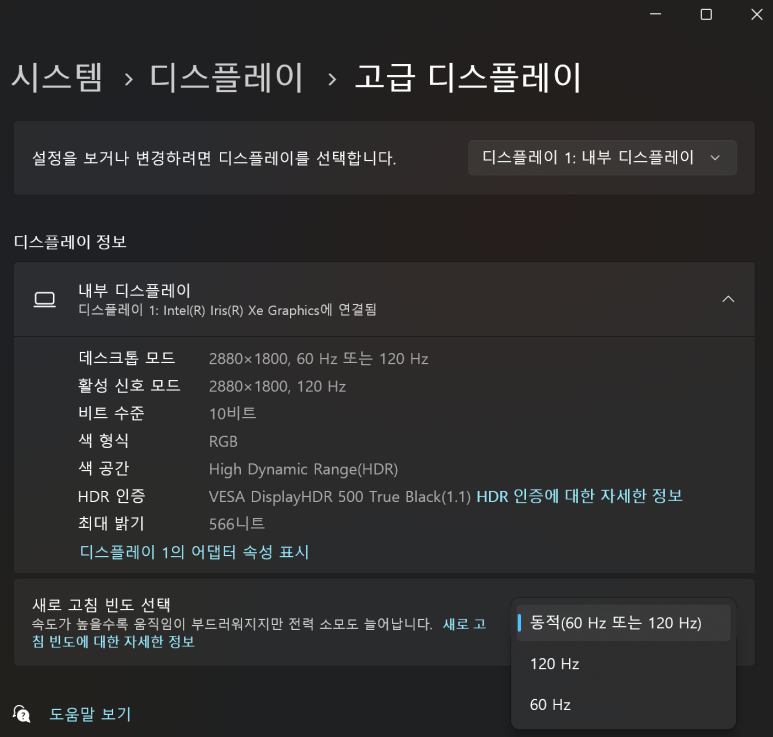Go back to 디스플레이 breadcrumb

(226, 77)
